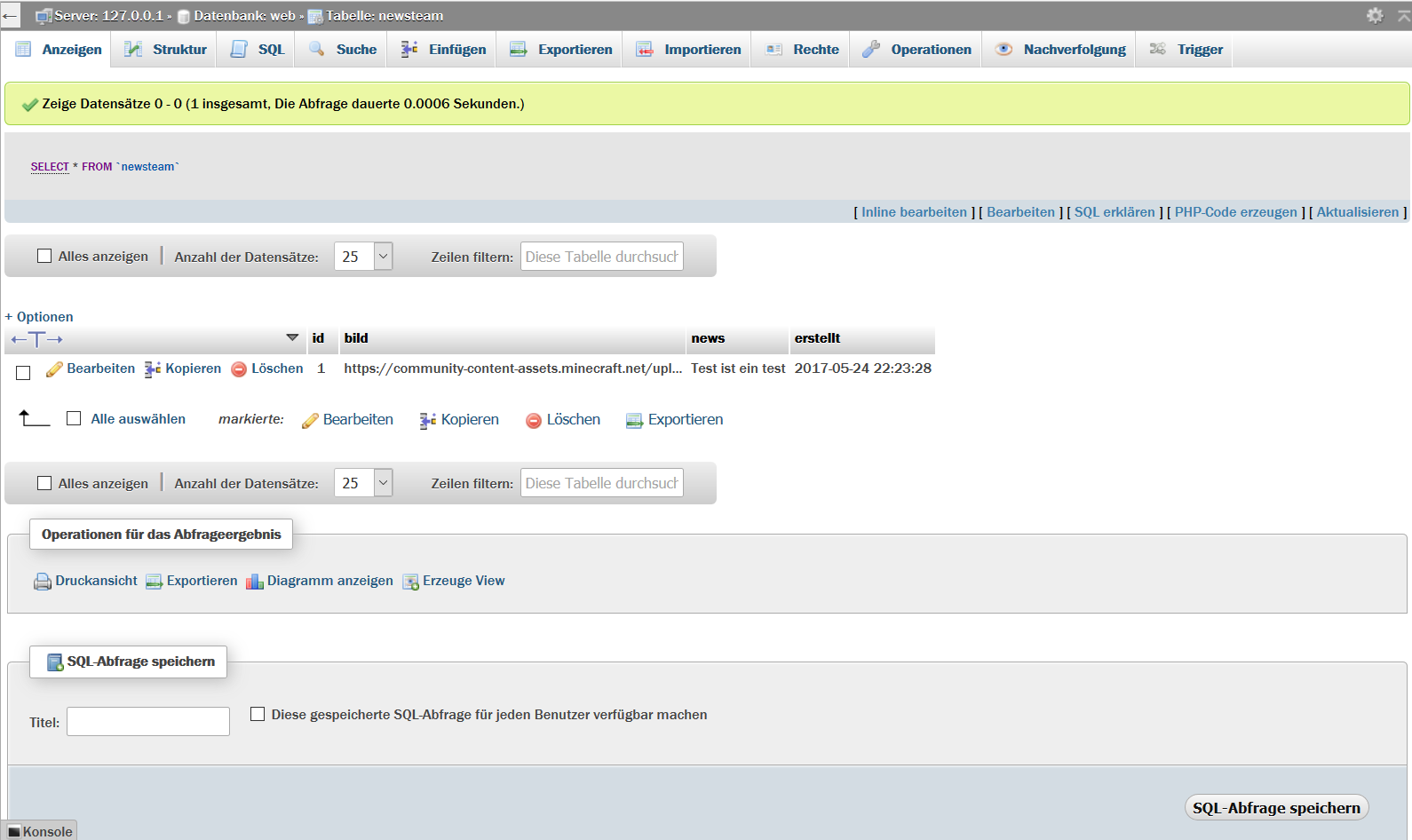Click the pencil icon to edit row 1
This screenshot has height=840, width=1412.
pos(54,369)
